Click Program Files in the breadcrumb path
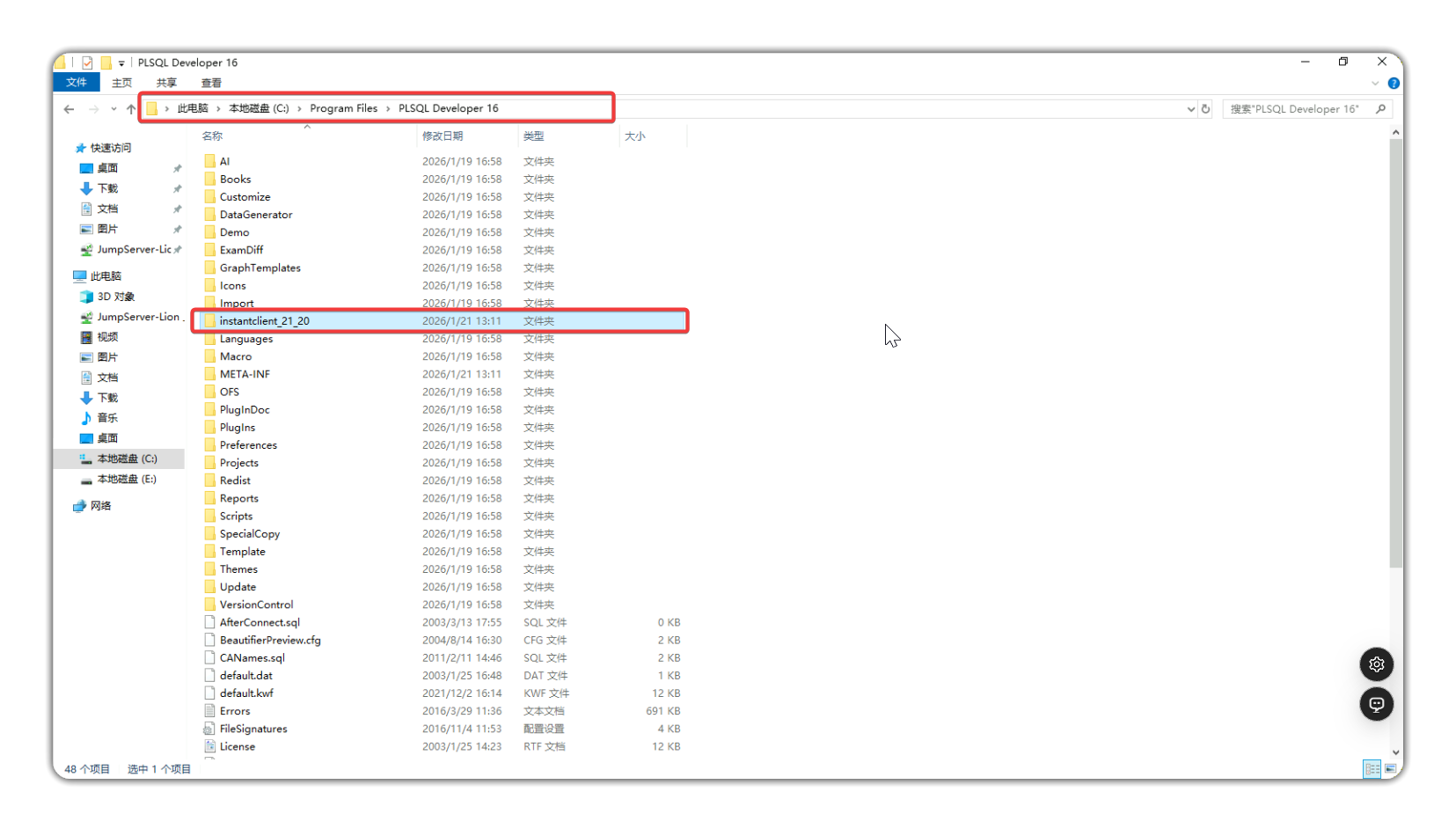This screenshot has width=1456, height=814. 343,108
